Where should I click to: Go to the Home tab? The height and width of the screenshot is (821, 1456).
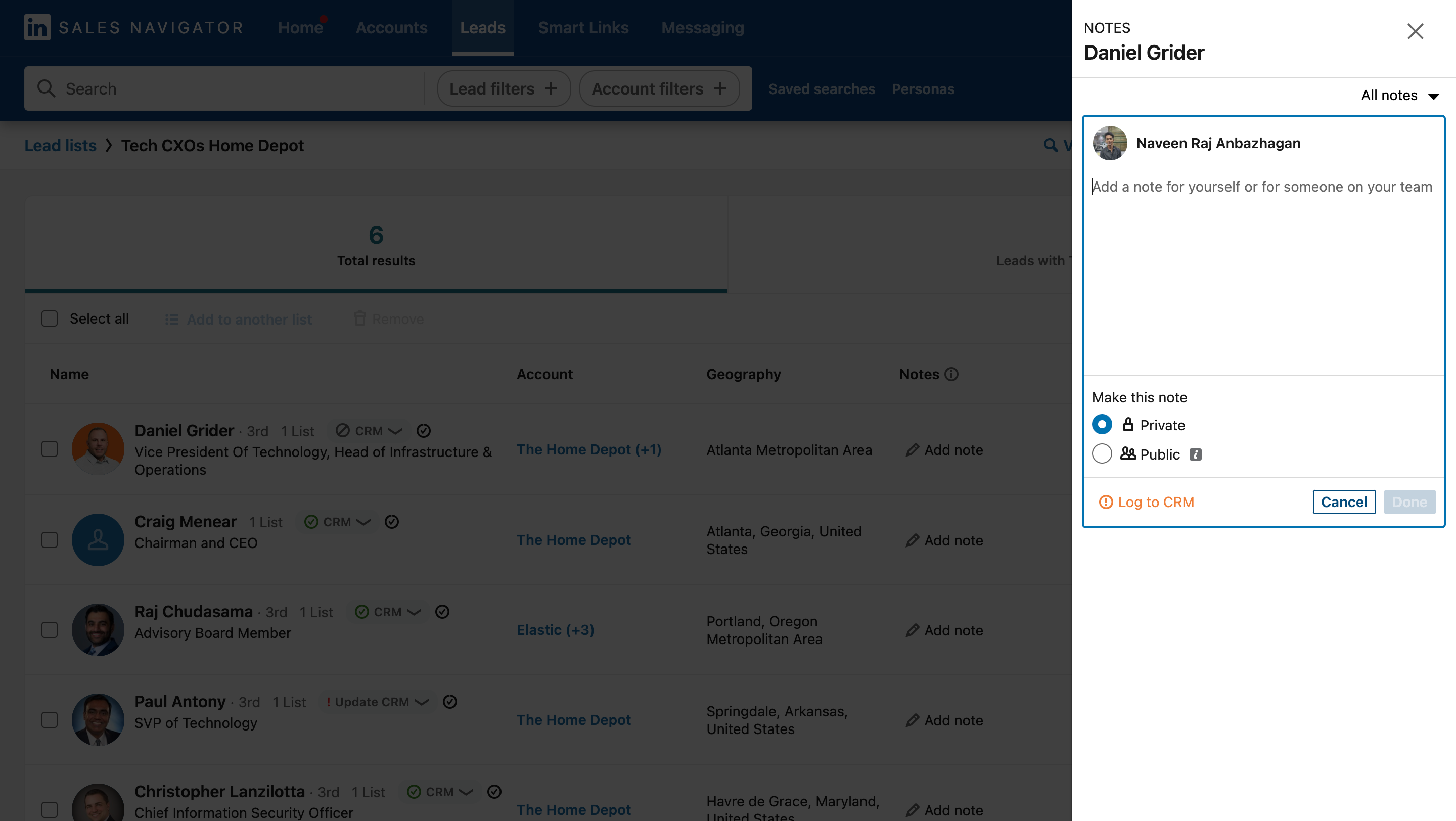click(x=300, y=27)
